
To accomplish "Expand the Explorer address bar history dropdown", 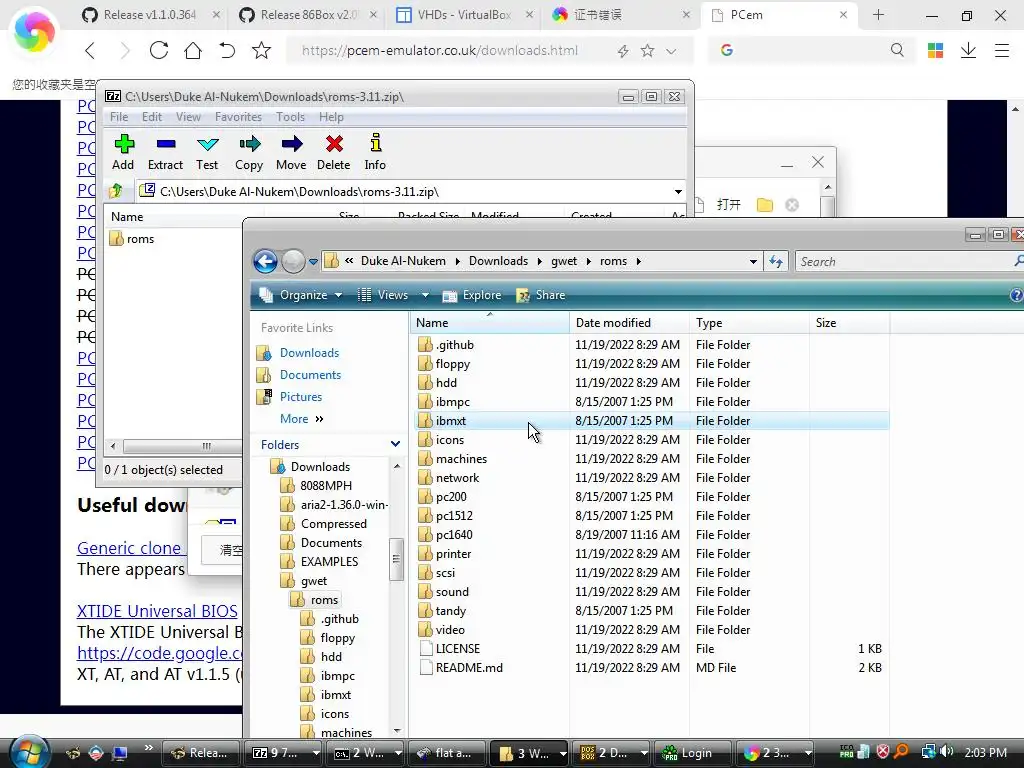I will 753,261.
